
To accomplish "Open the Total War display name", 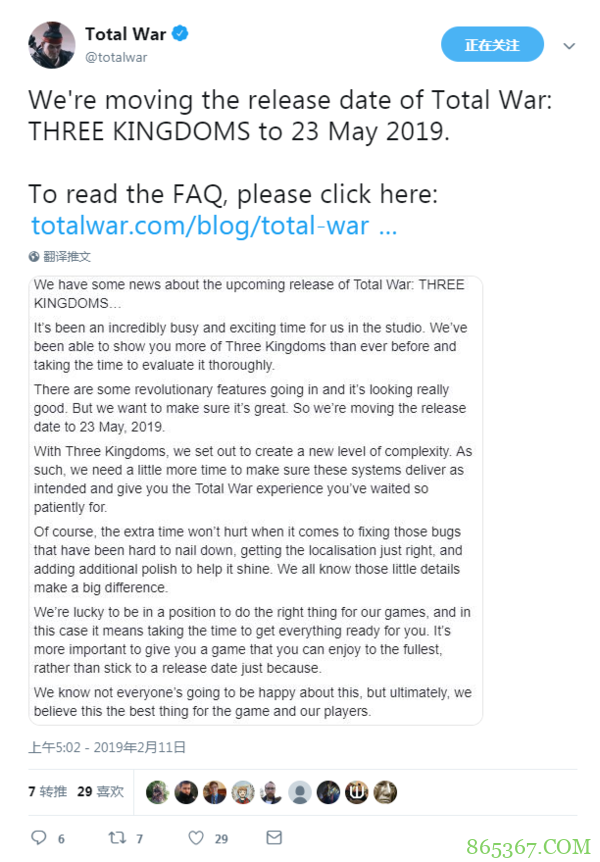I will 125,35.
